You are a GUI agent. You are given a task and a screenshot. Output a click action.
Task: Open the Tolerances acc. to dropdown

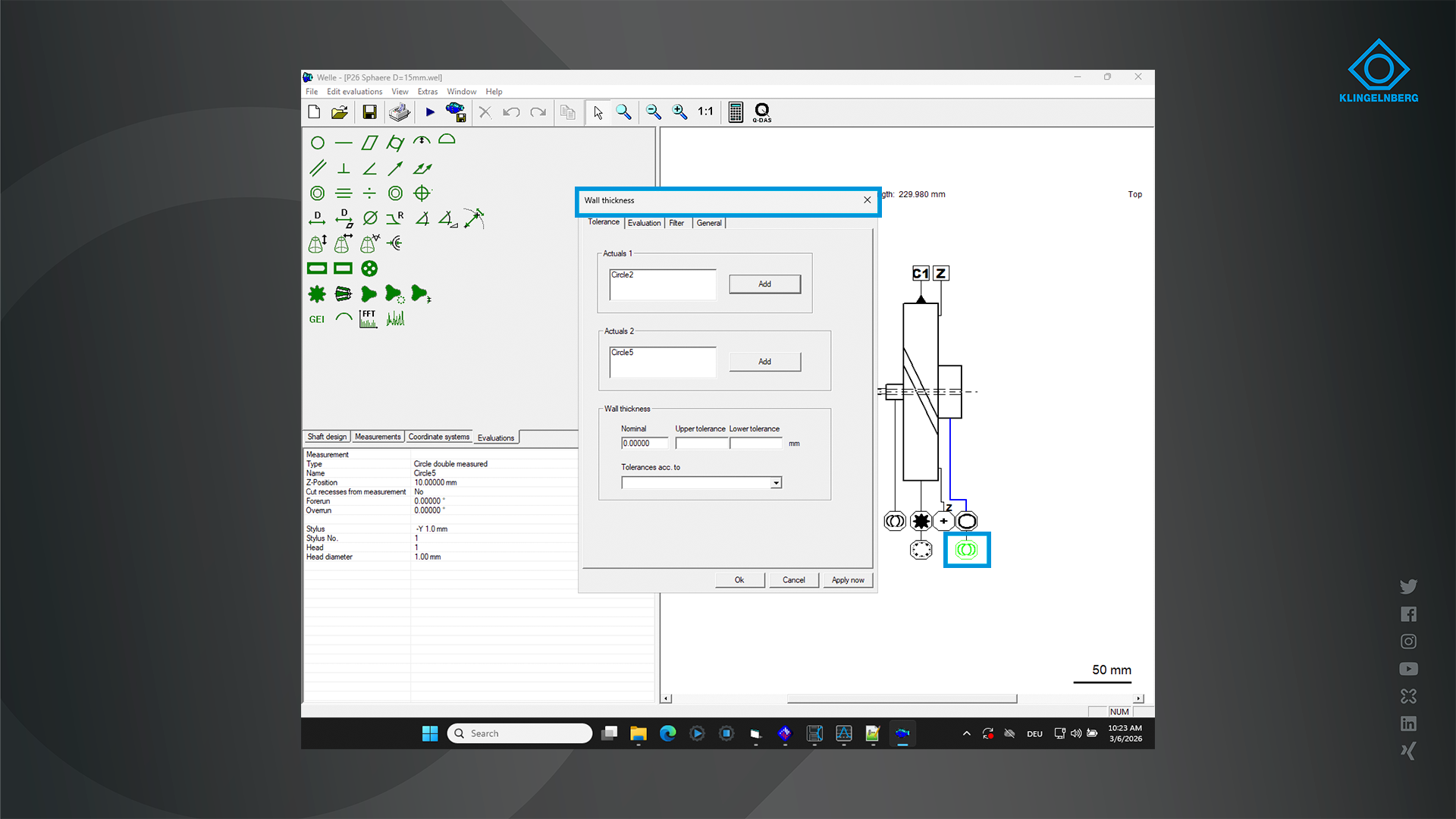pos(776,483)
